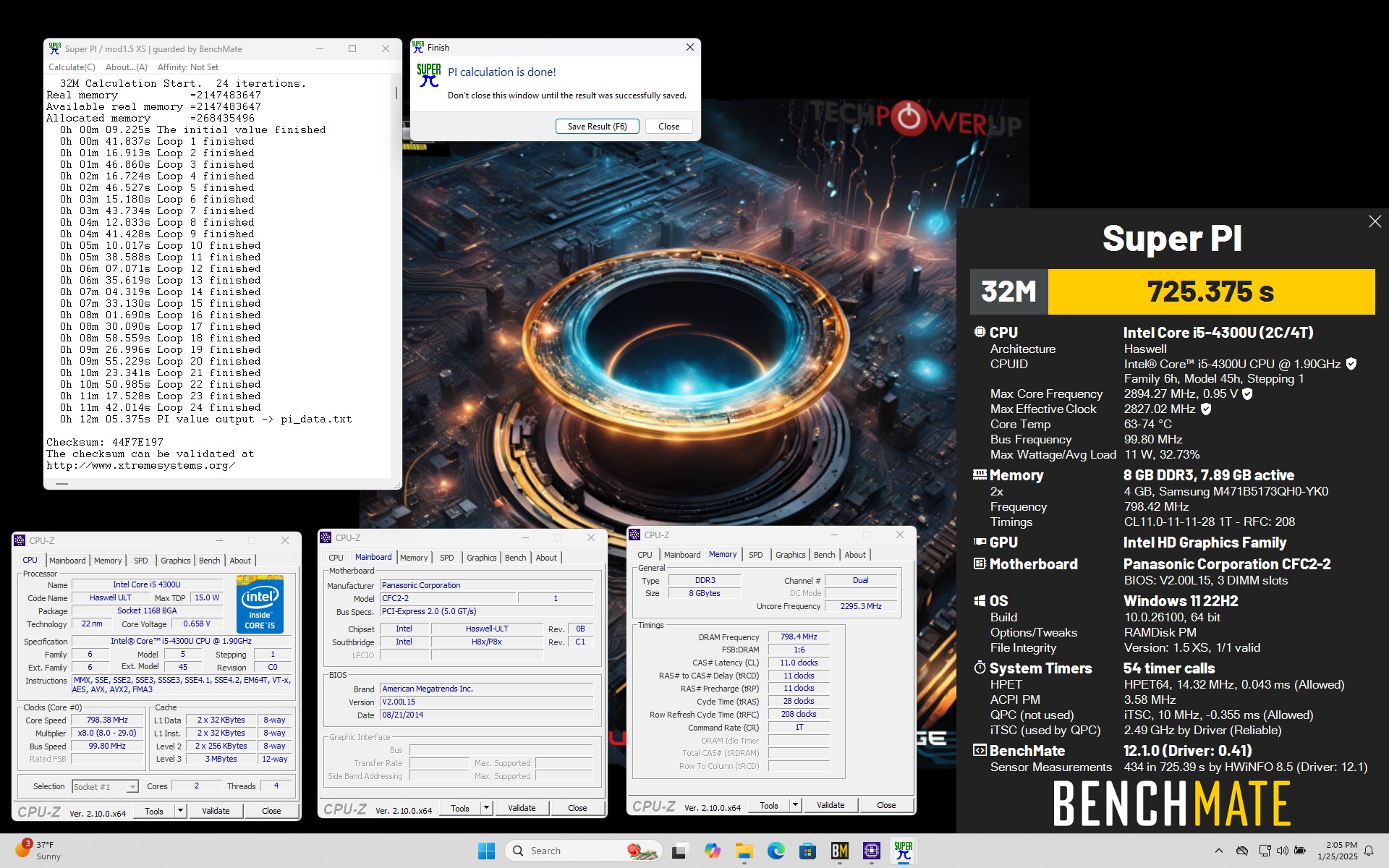Click Motherboard section icon in BenchMate
The width and height of the screenshot is (1389, 868).
click(980, 563)
